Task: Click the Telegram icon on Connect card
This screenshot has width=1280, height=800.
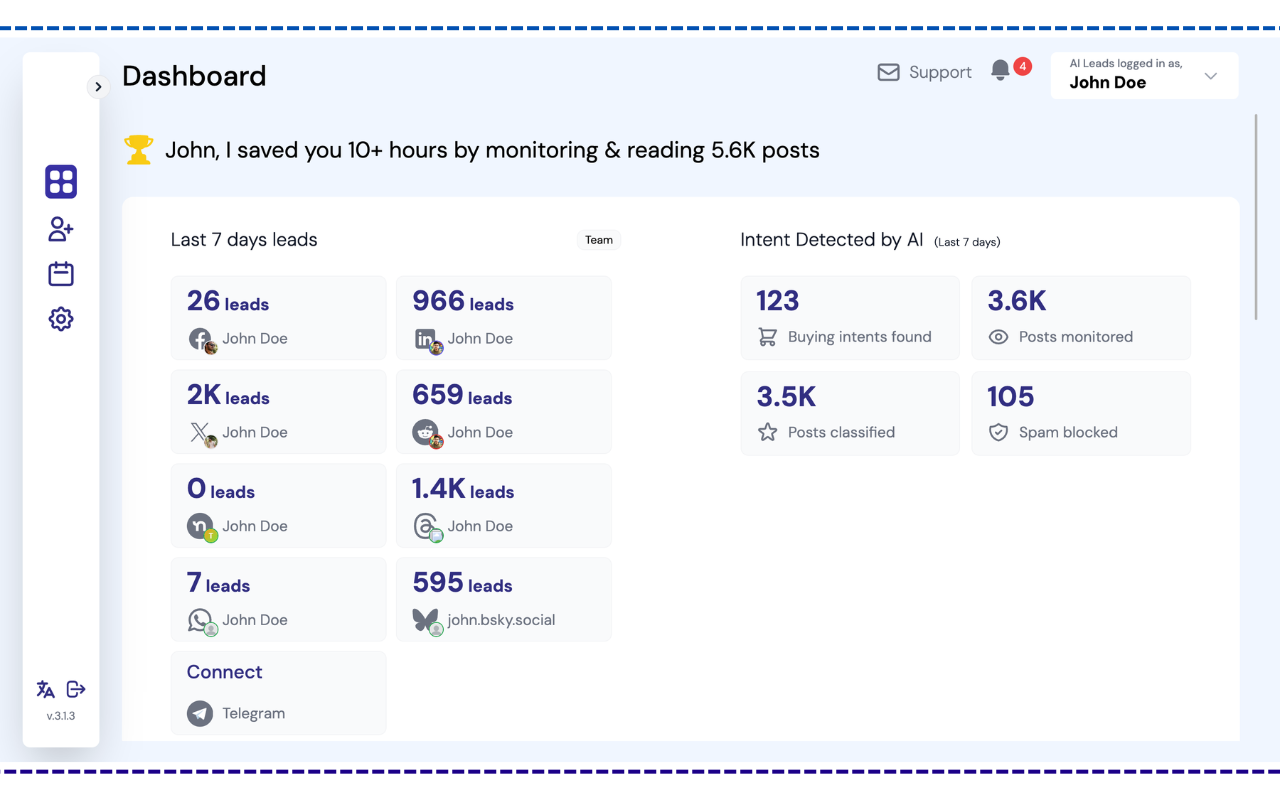Action: pyautogui.click(x=200, y=713)
